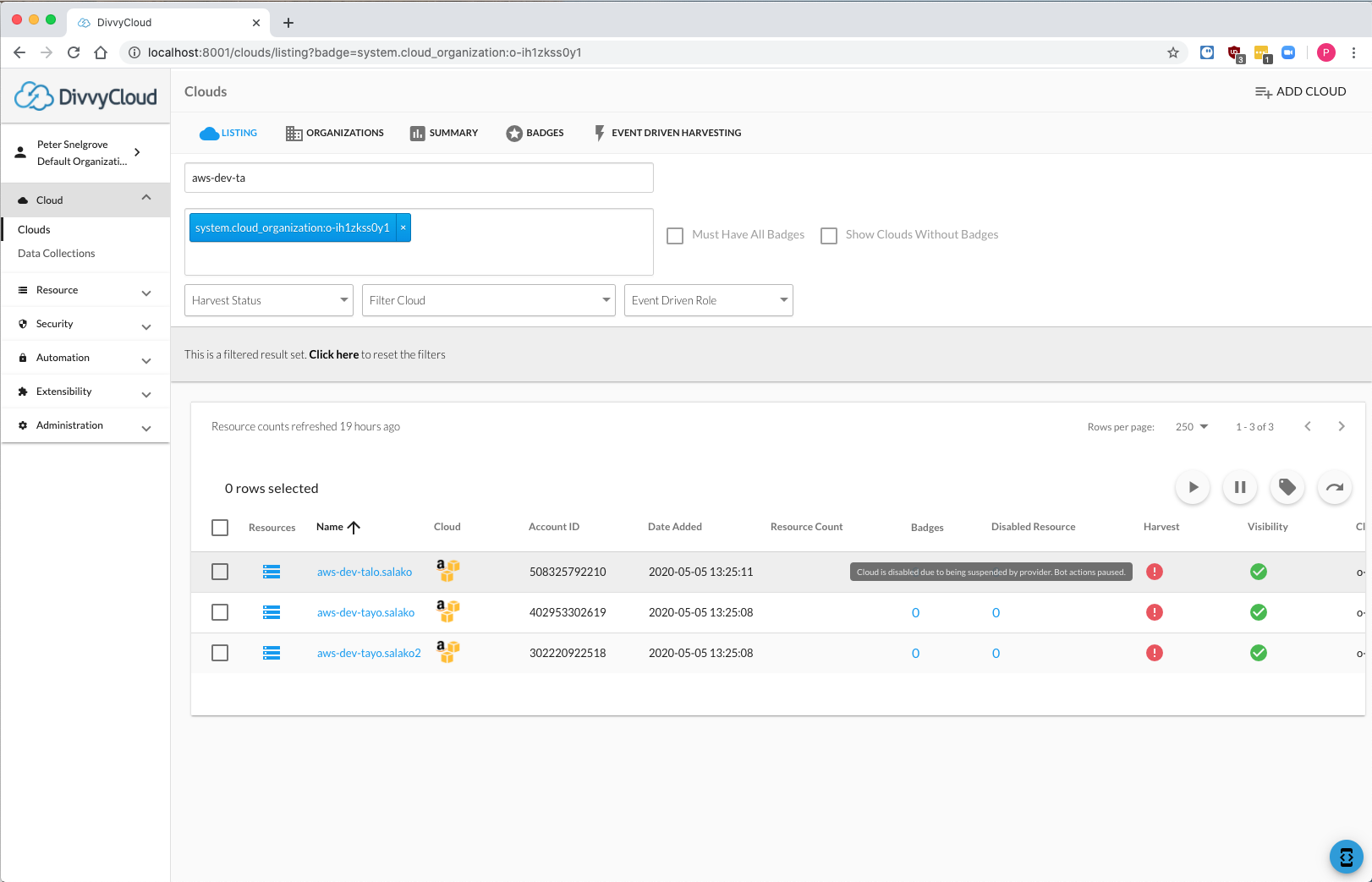Click badges count 0 for aws-dev-tayo.salako
The height and width of the screenshot is (882, 1372).
[915, 612]
